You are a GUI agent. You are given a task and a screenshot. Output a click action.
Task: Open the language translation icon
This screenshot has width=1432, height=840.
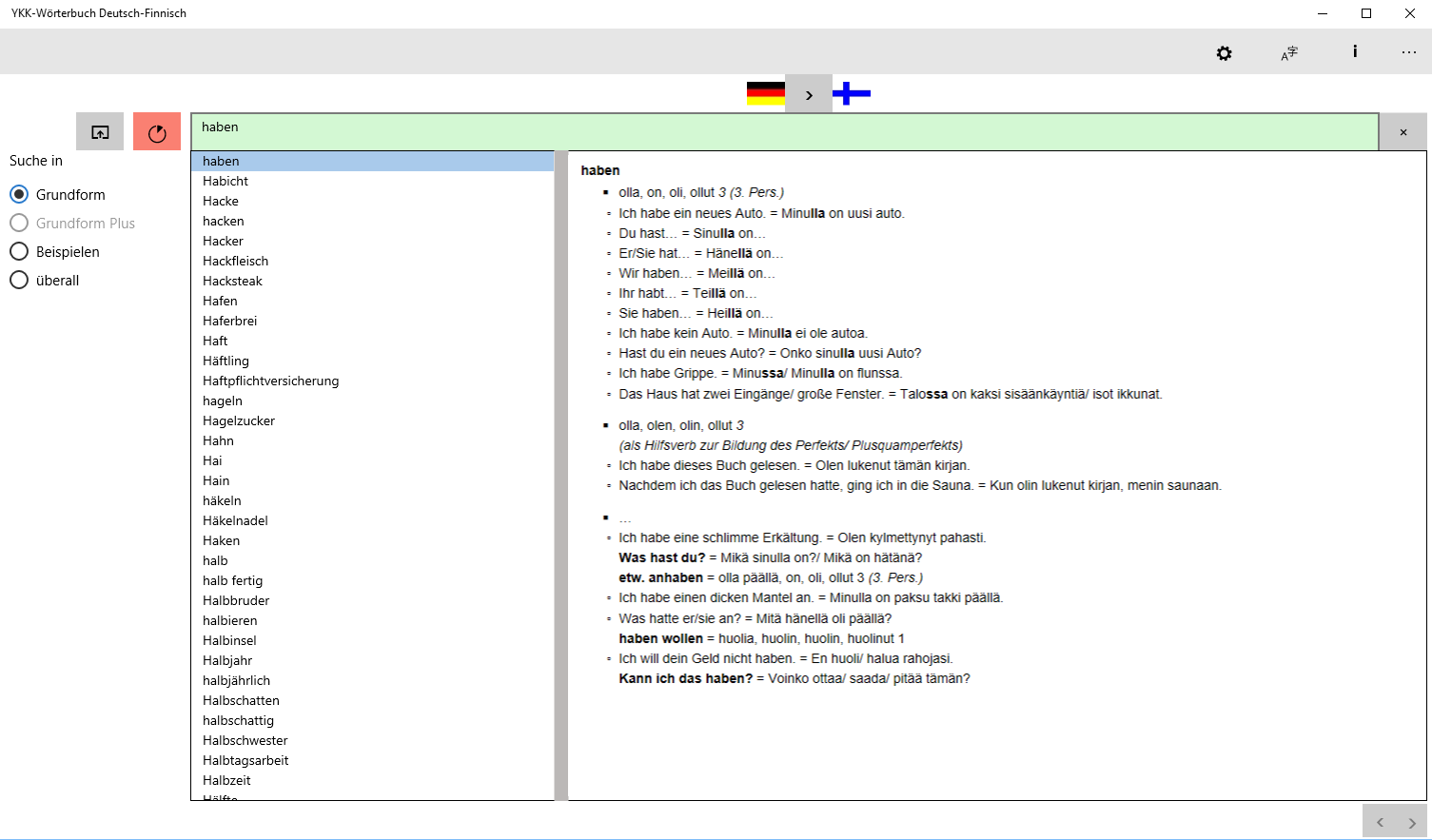tap(1289, 53)
